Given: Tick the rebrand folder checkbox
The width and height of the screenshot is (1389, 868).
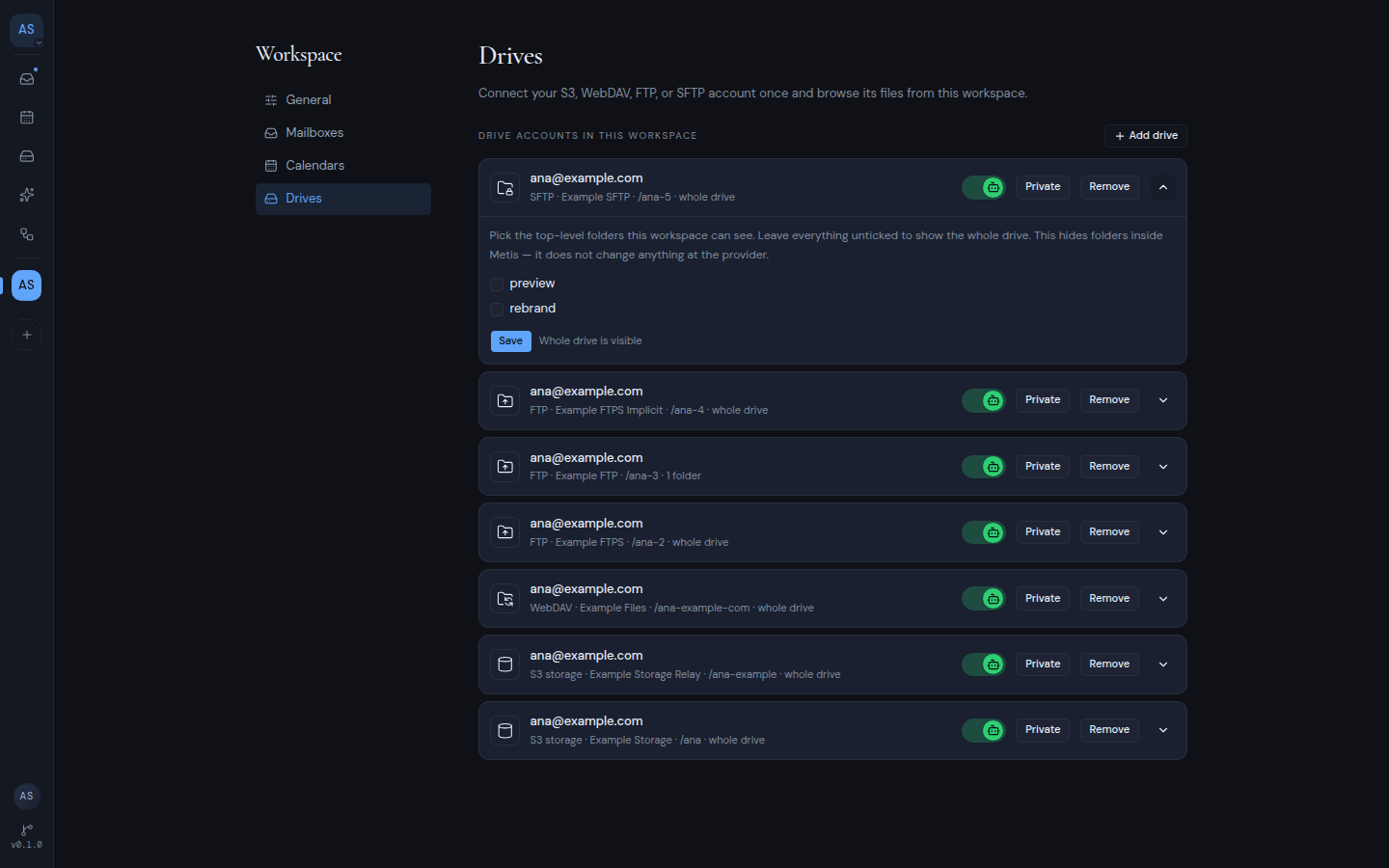Looking at the screenshot, I should (497, 309).
